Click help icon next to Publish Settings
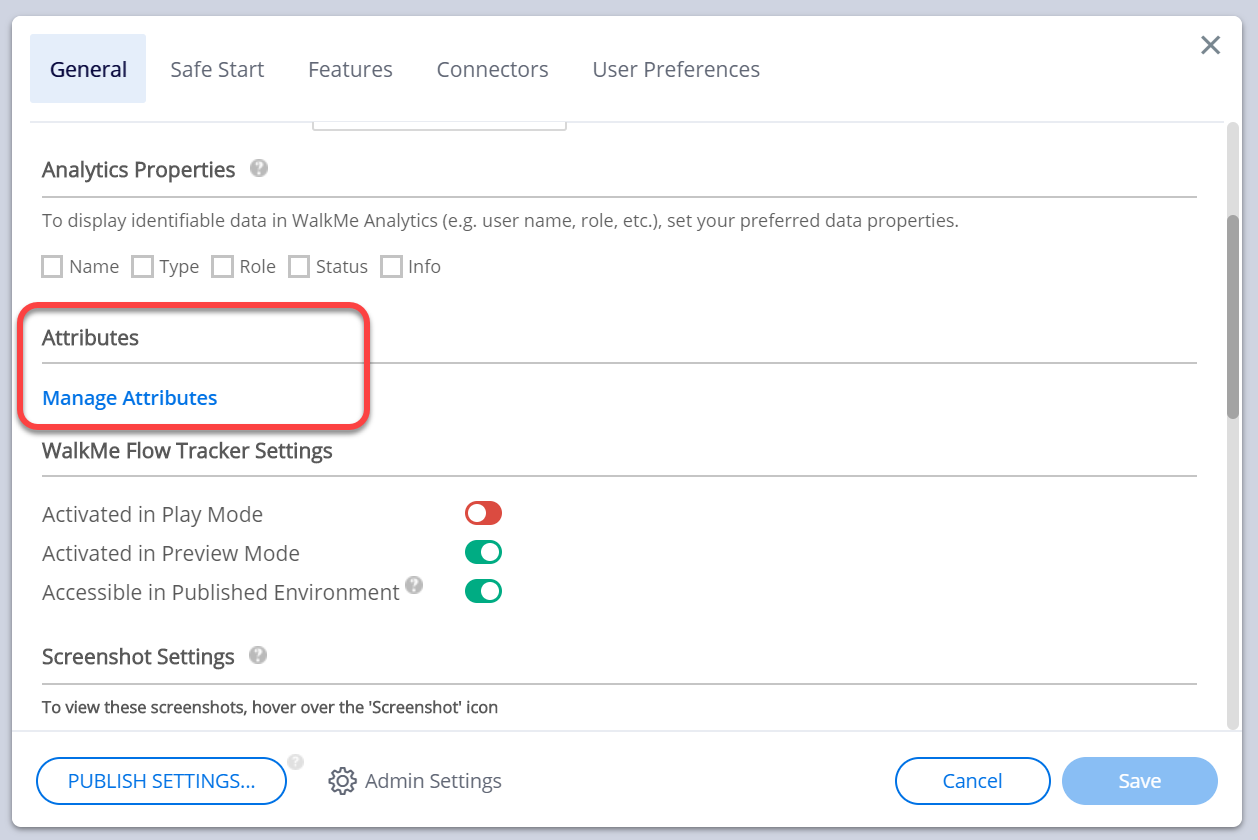This screenshot has height=840, width=1258. (295, 762)
